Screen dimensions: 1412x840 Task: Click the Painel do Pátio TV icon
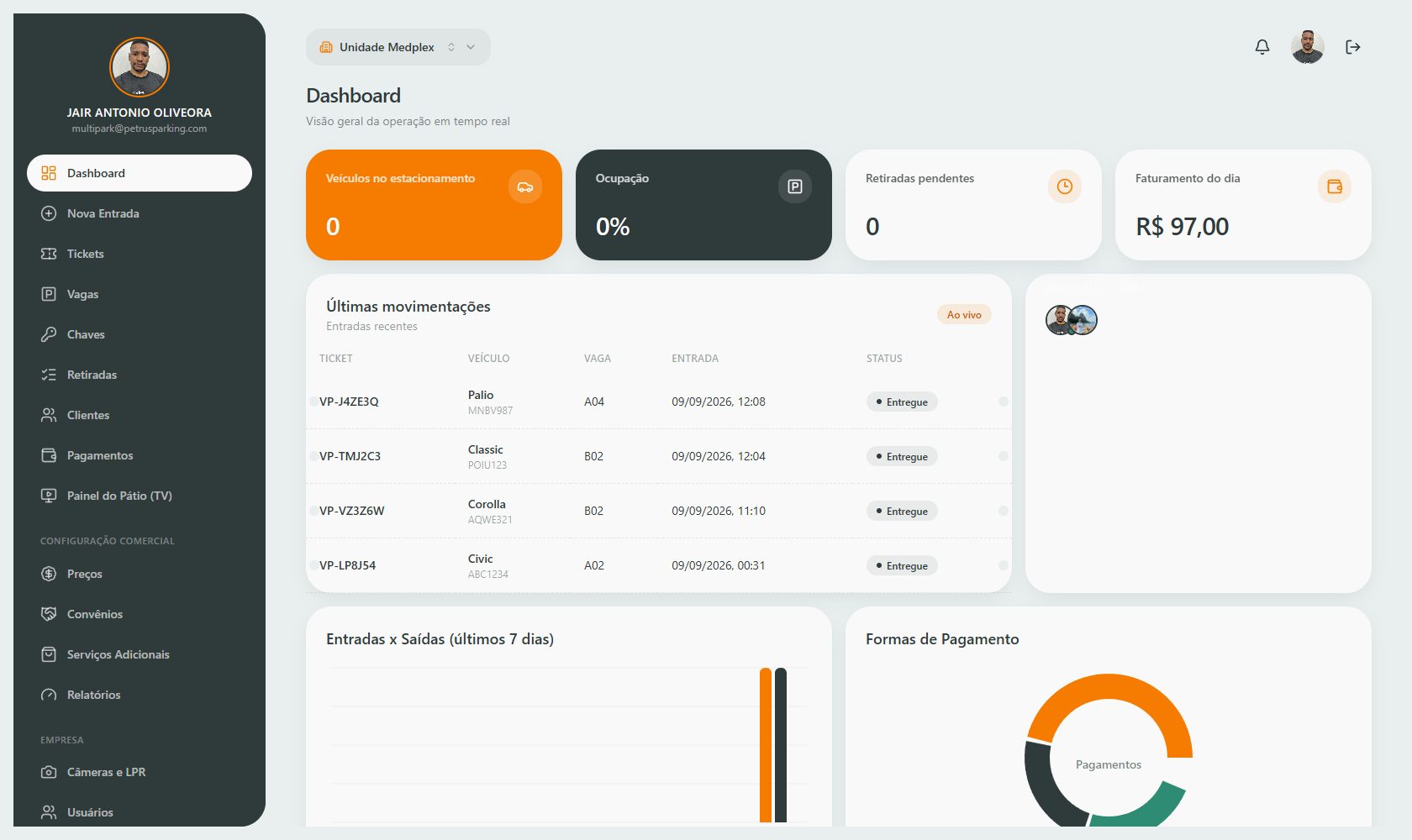(x=49, y=496)
